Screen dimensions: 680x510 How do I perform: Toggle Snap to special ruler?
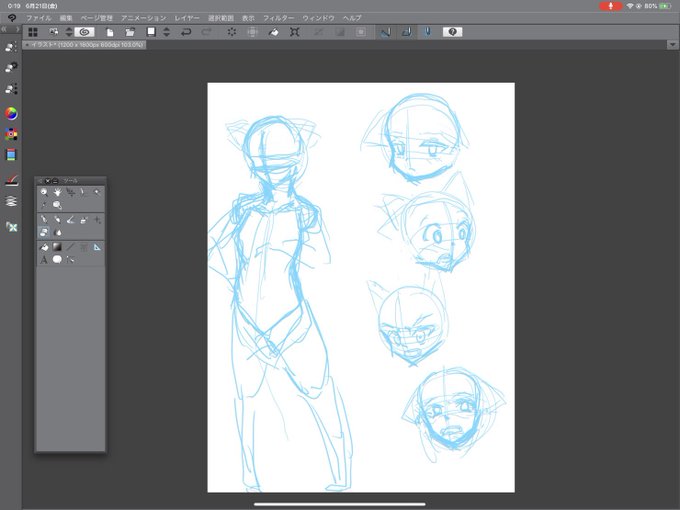tap(406, 32)
